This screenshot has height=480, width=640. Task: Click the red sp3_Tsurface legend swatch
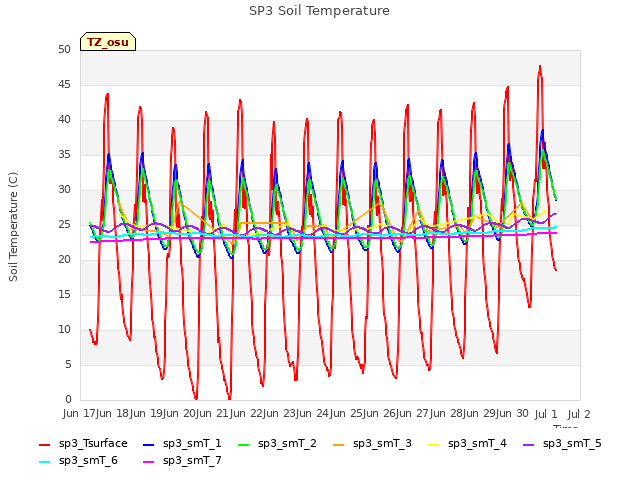click(x=44, y=444)
